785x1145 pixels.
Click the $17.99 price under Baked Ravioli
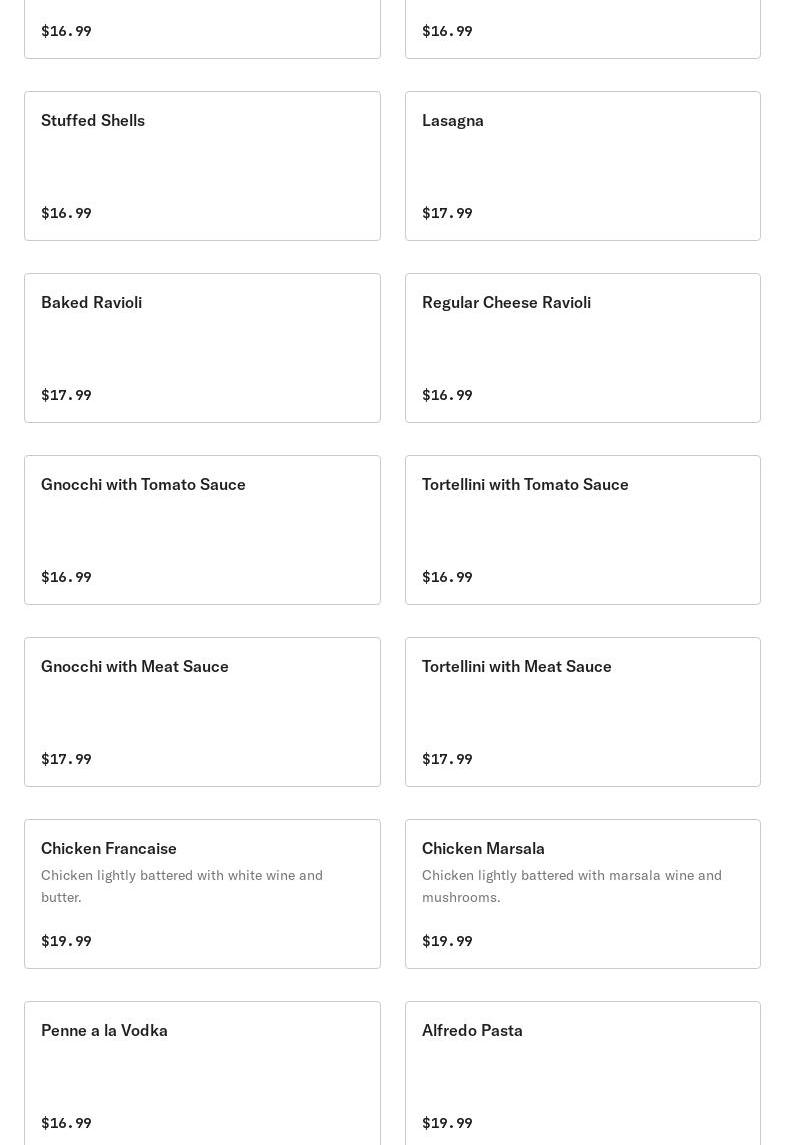[x=66, y=395]
